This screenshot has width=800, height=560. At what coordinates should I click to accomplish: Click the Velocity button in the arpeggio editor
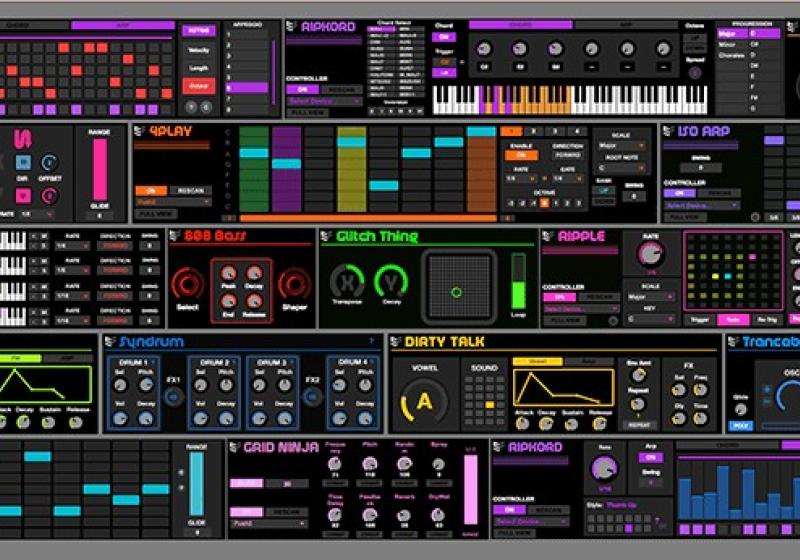coord(198,50)
